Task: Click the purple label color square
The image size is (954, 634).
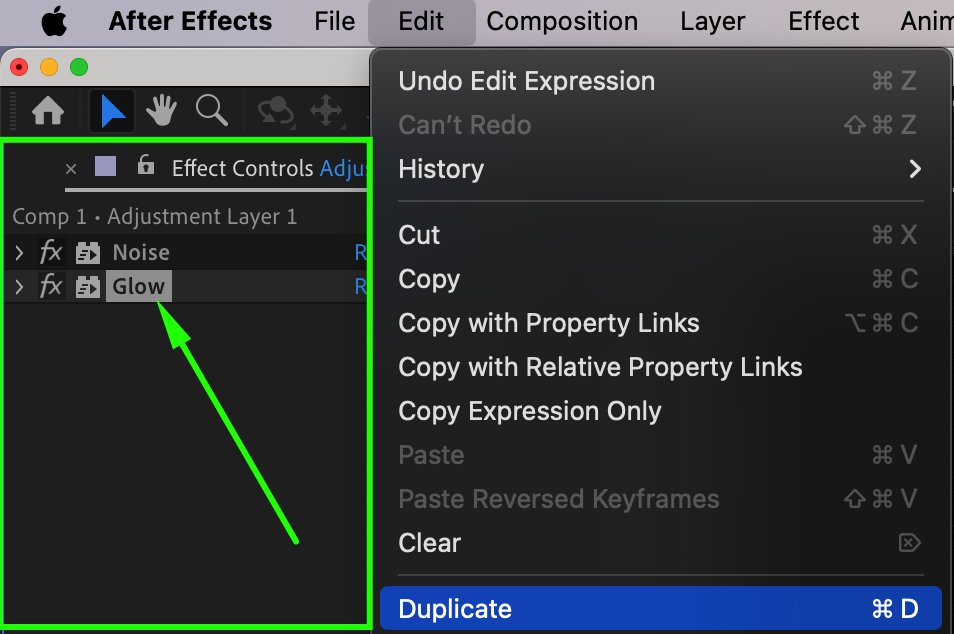Action: pos(105,165)
